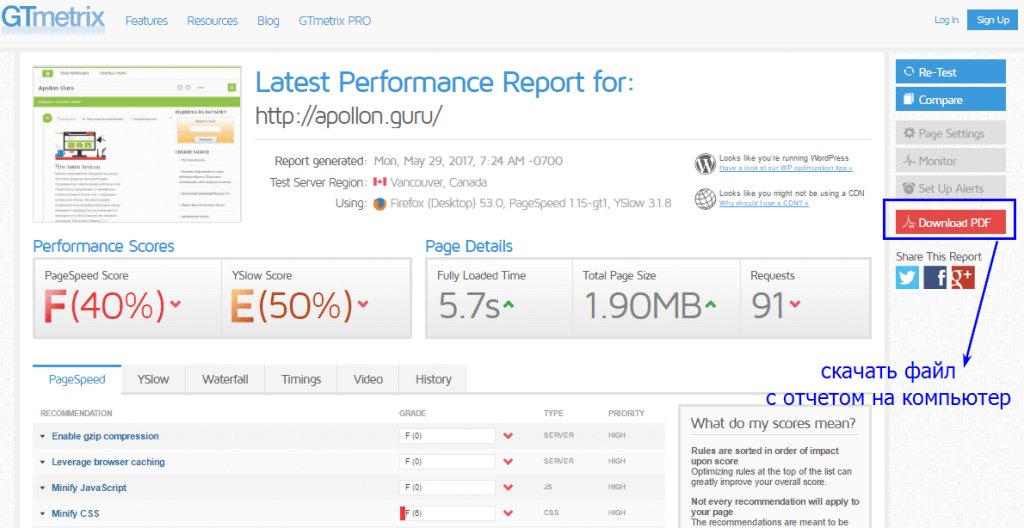The height and width of the screenshot is (528, 1024).
Task: Download the report as PDF
Action: point(951,223)
